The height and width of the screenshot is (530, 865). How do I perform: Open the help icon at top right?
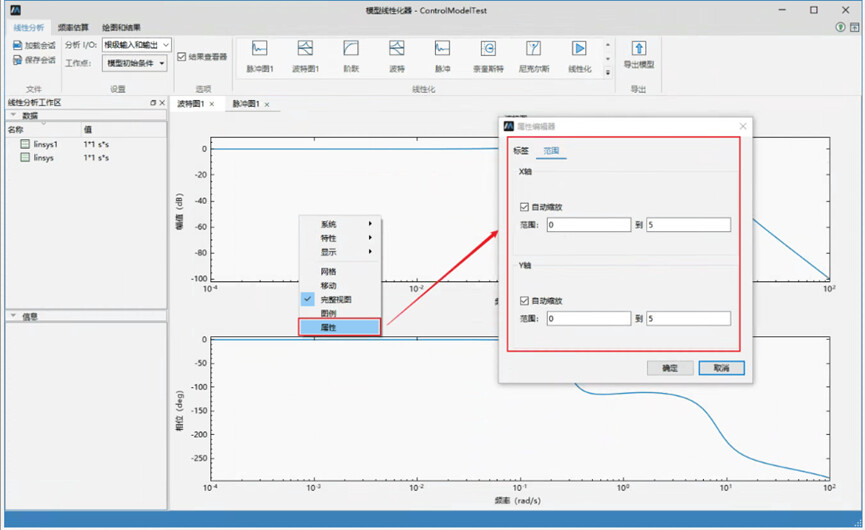pyautogui.click(x=840, y=27)
